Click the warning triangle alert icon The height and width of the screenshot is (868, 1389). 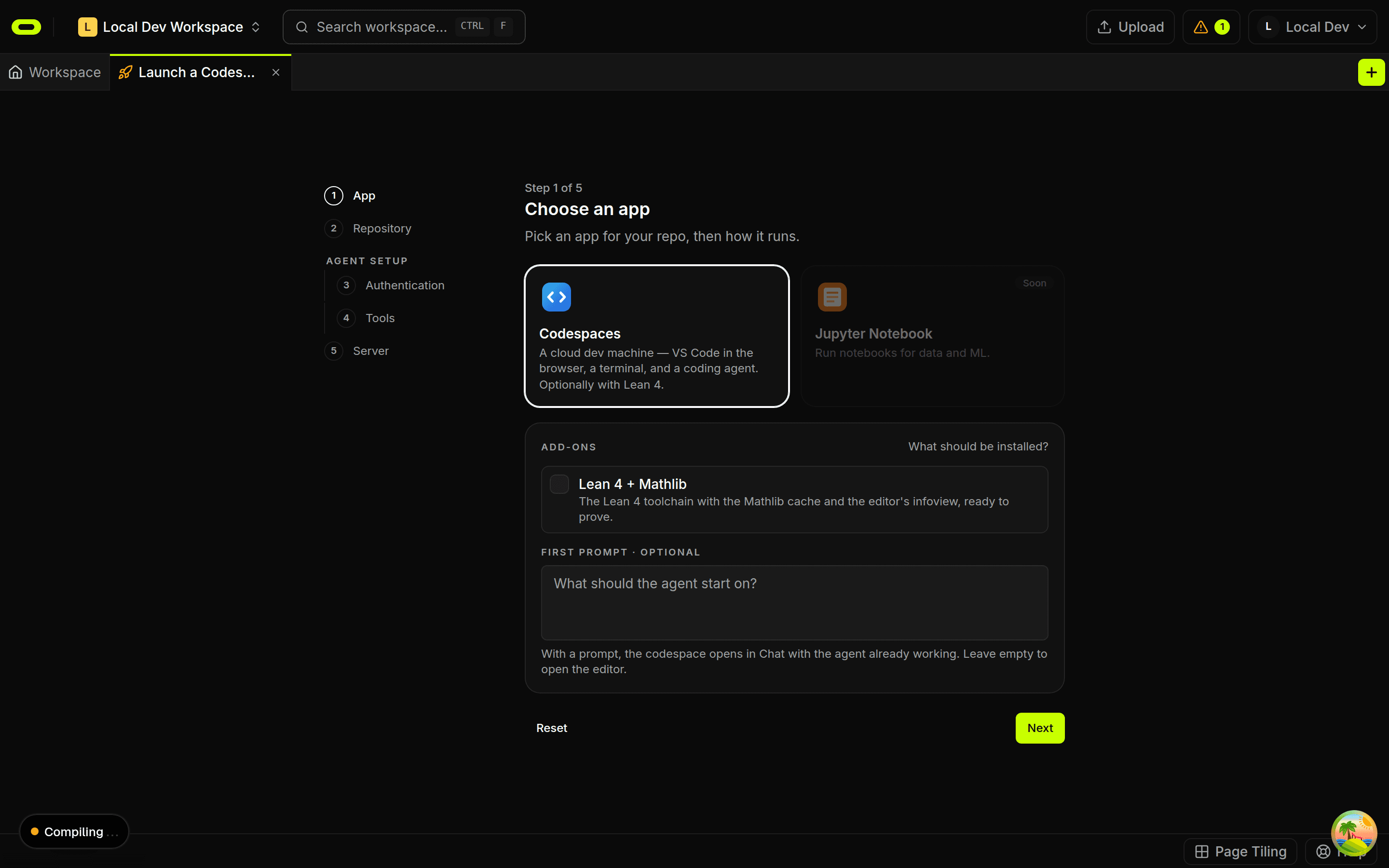[x=1200, y=27]
